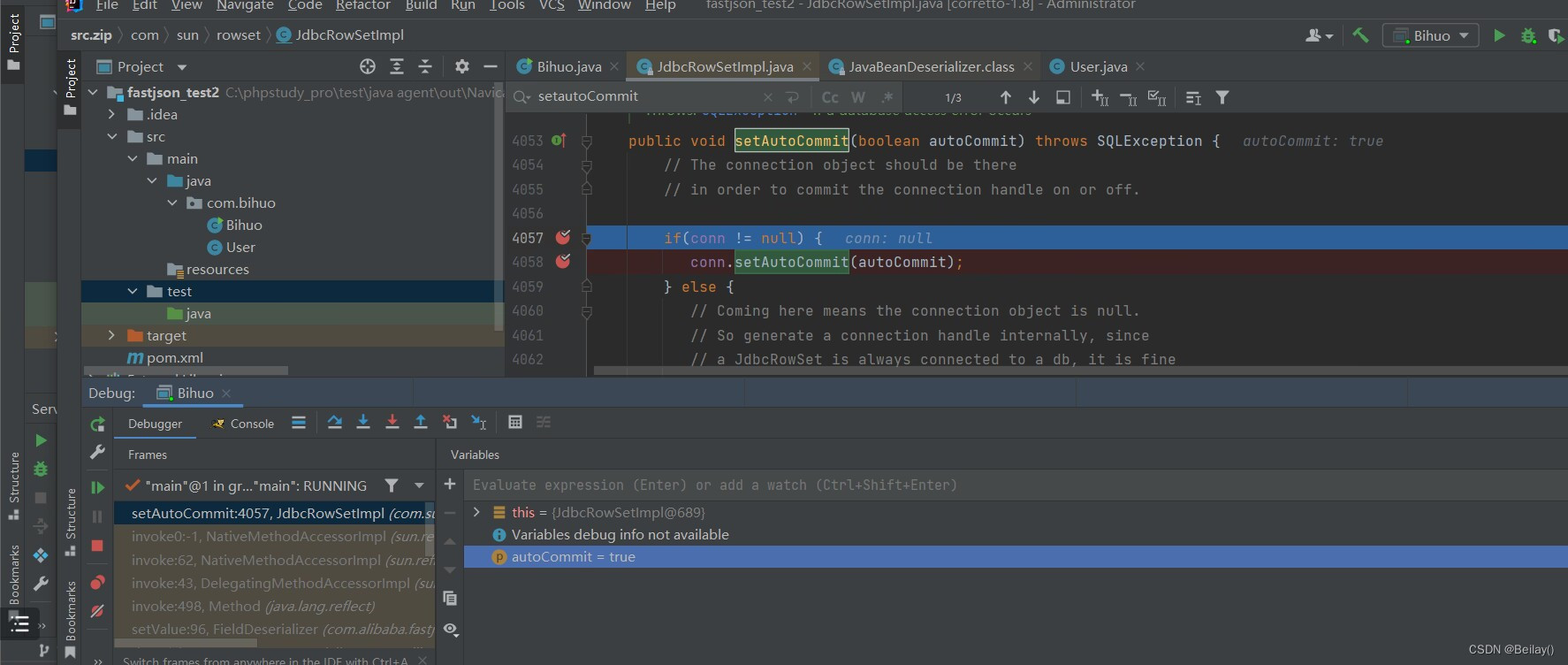Select invoke:498, Method frame
The image size is (1568, 665).
(275, 606)
